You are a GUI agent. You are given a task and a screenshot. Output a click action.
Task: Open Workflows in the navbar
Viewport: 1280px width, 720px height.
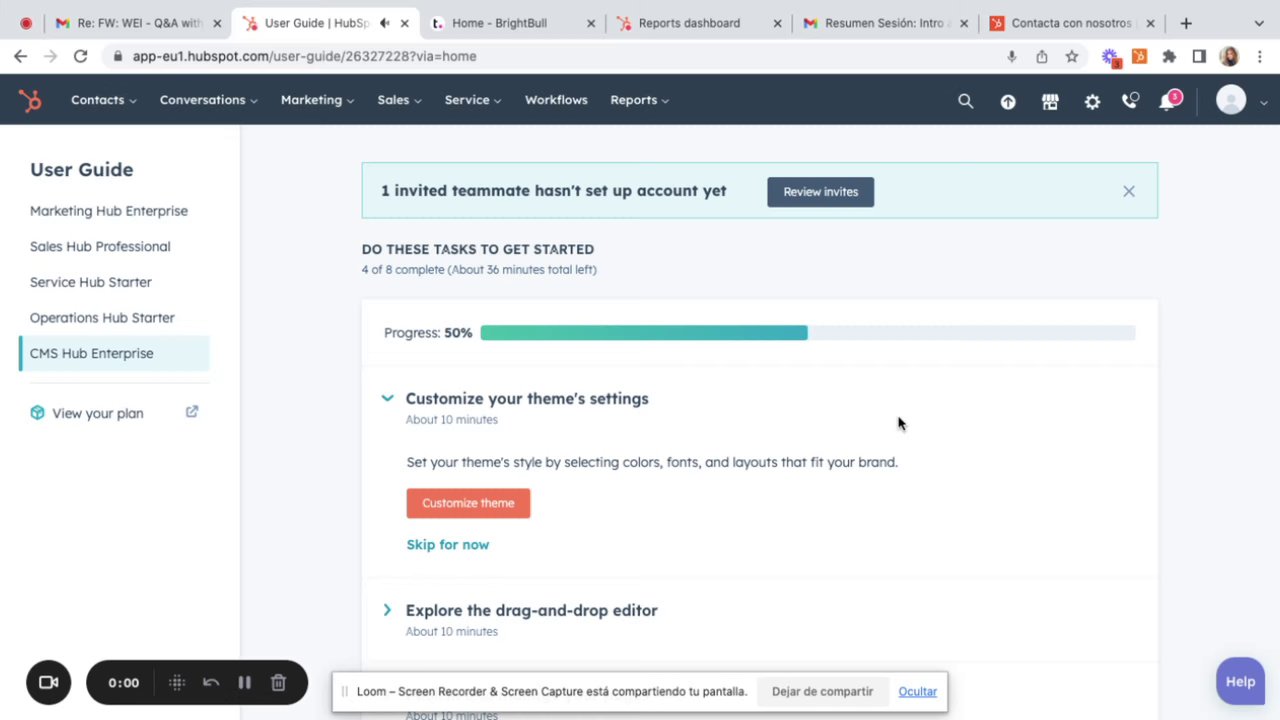(556, 100)
